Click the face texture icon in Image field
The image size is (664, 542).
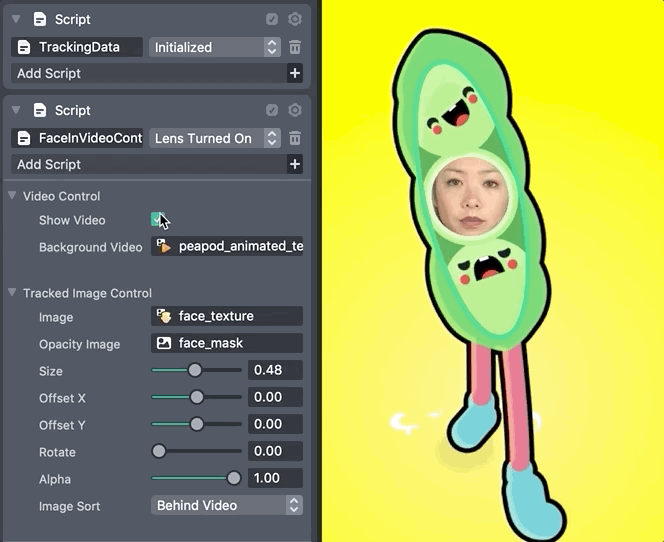tap(164, 316)
